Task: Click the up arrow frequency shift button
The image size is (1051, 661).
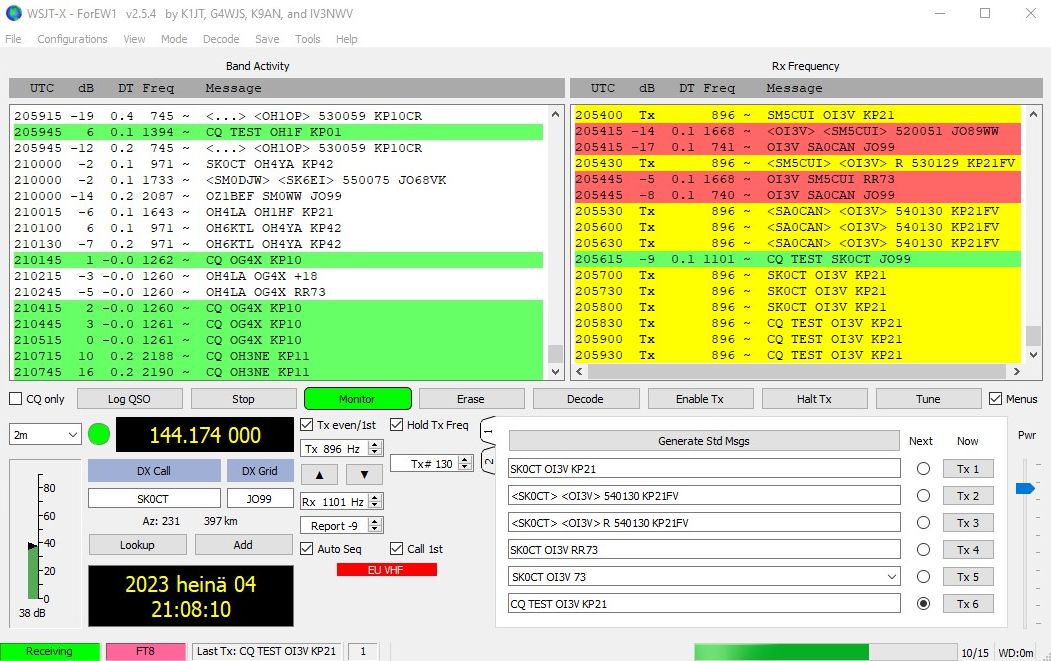Action: pyautogui.click(x=320, y=475)
